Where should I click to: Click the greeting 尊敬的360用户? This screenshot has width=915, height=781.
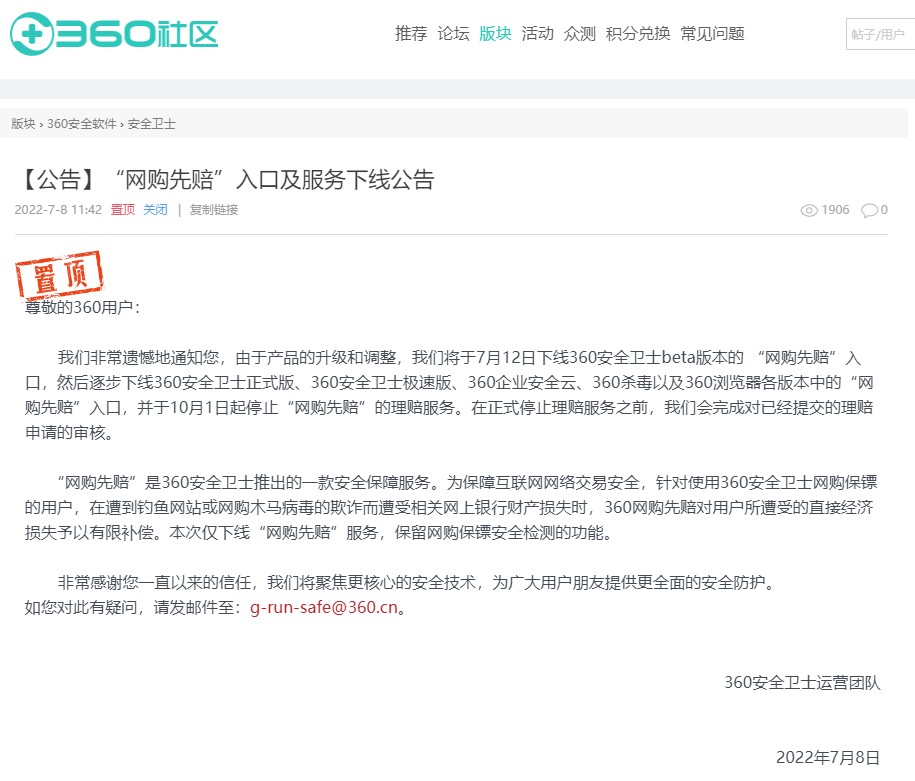82,307
